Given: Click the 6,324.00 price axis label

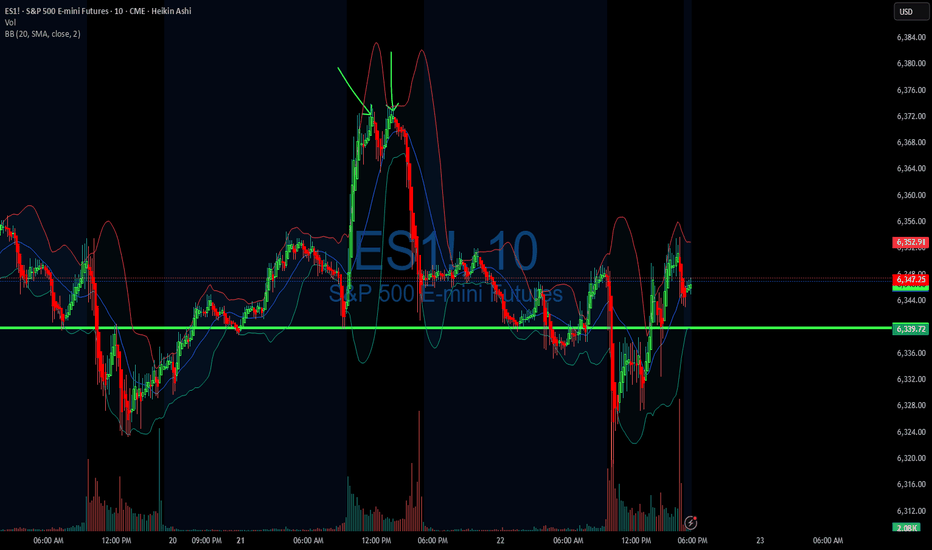Looking at the screenshot, I should pos(911,432).
